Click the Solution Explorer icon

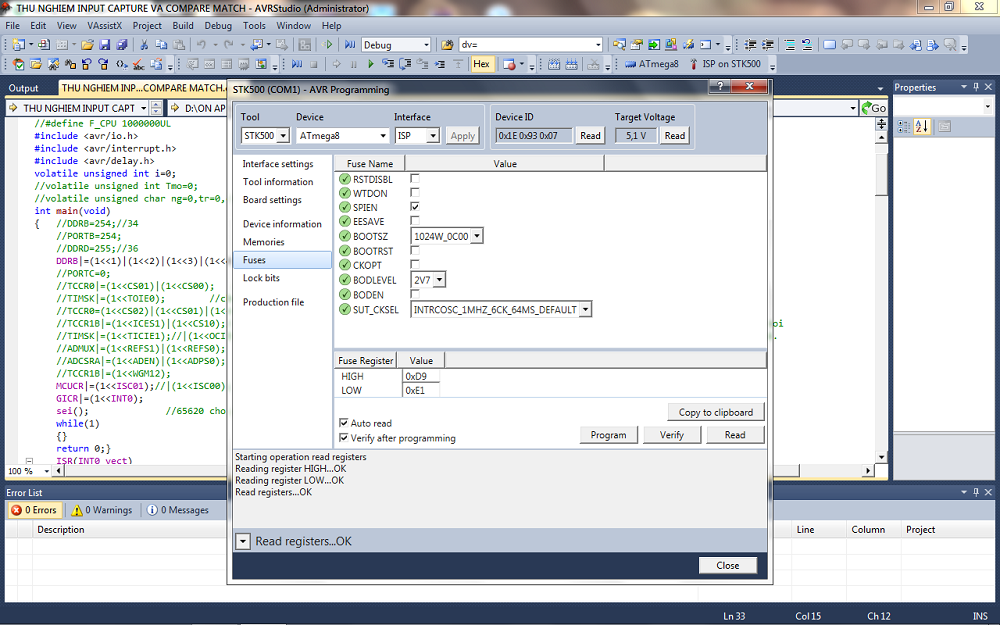click(619, 45)
